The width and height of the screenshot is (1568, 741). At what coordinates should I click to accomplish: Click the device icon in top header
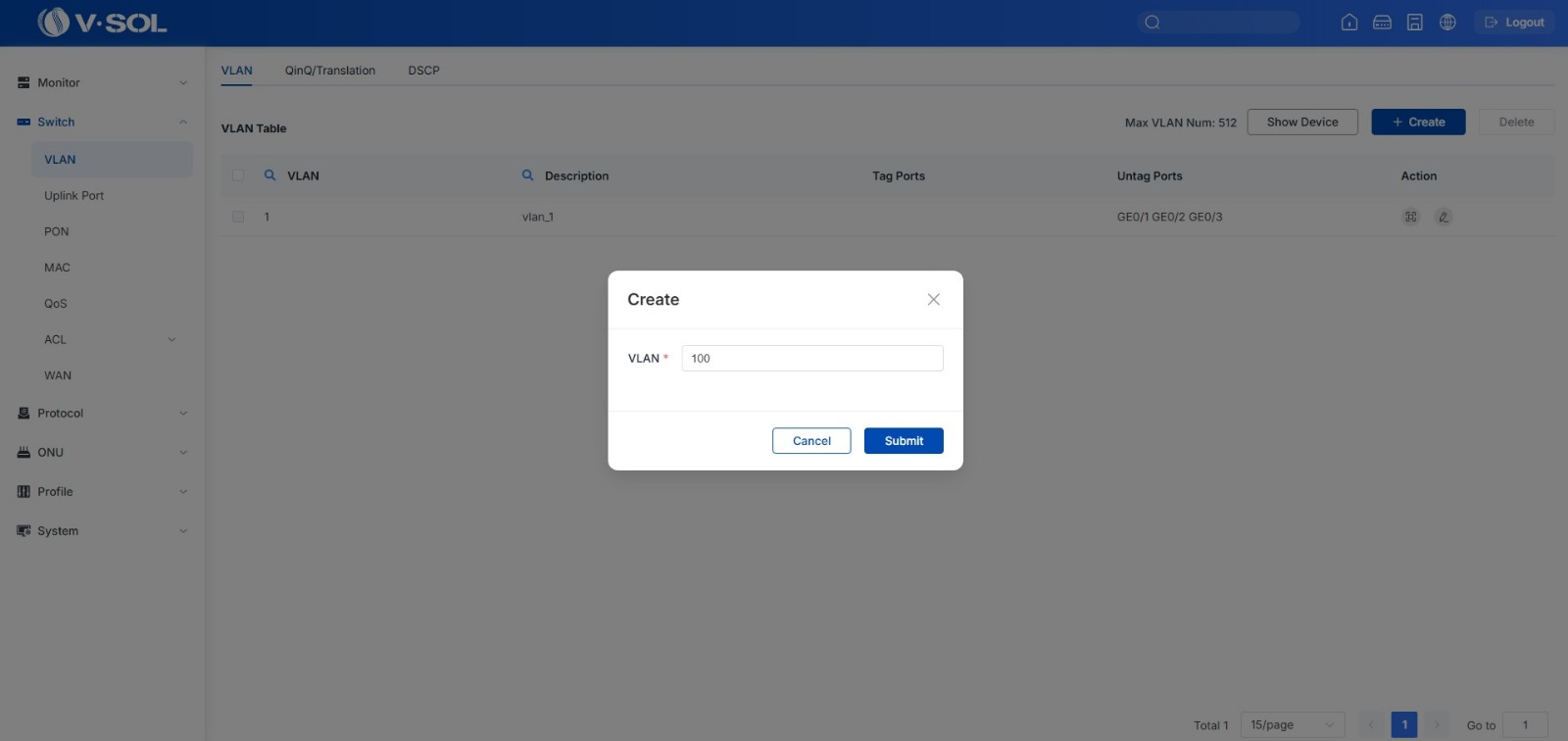click(x=1382, y=23)
